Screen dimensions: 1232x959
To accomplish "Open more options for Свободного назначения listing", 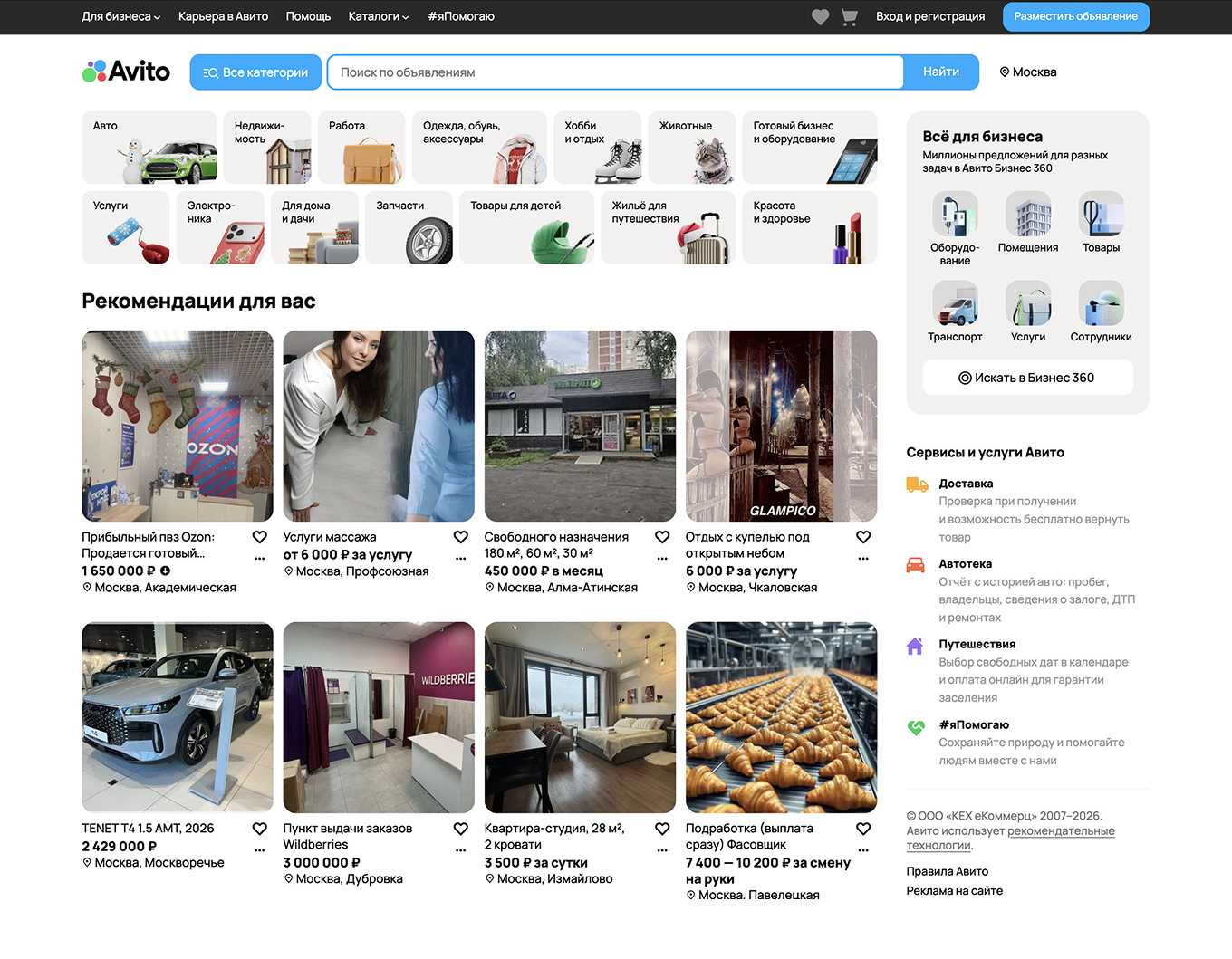I will pyautogui.click(x=662, y=558).
